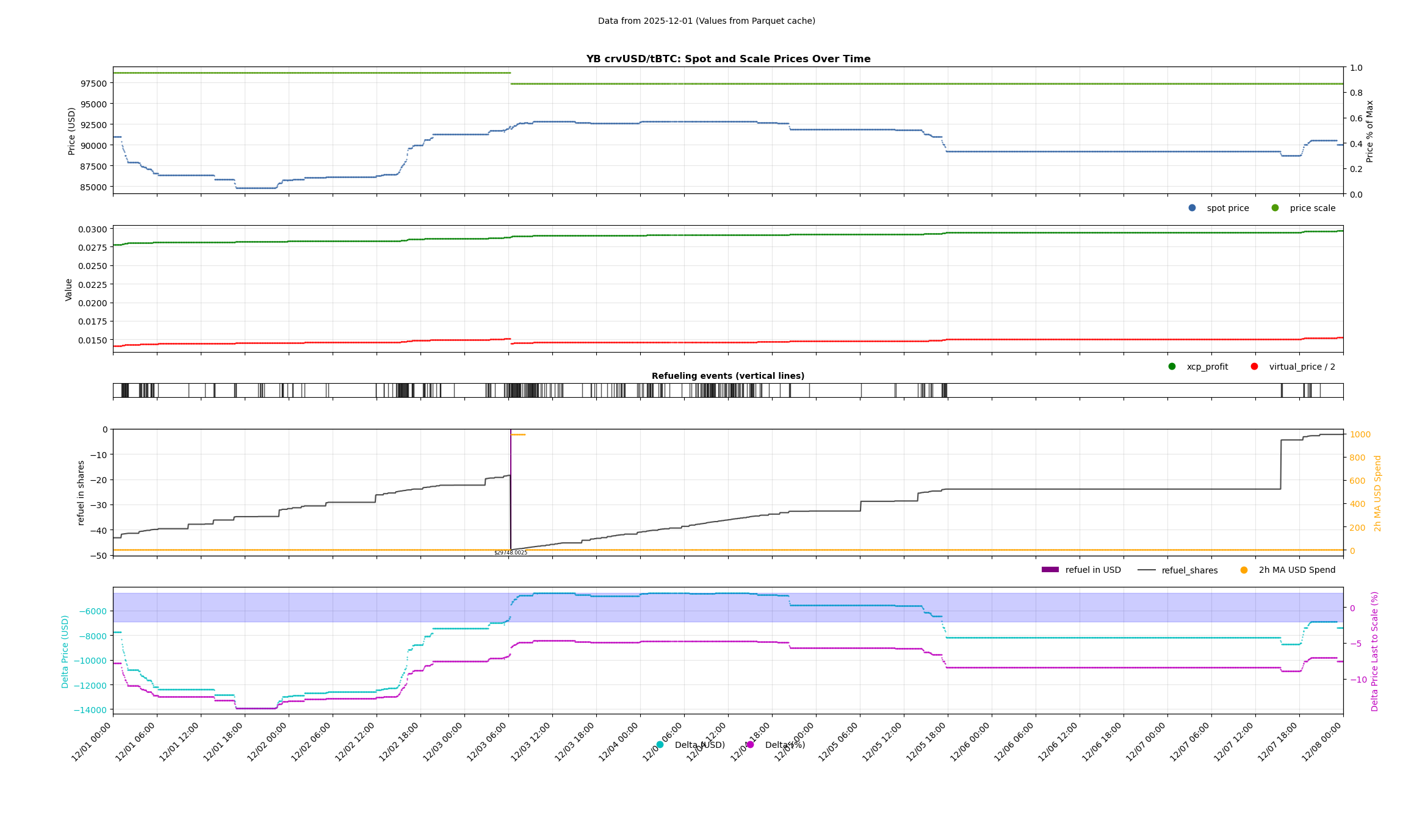Click the red virtual_price / 2 legend marker
This screenshot has width=1414, height=840.
pyautogui.click(x=1254, y=367)
